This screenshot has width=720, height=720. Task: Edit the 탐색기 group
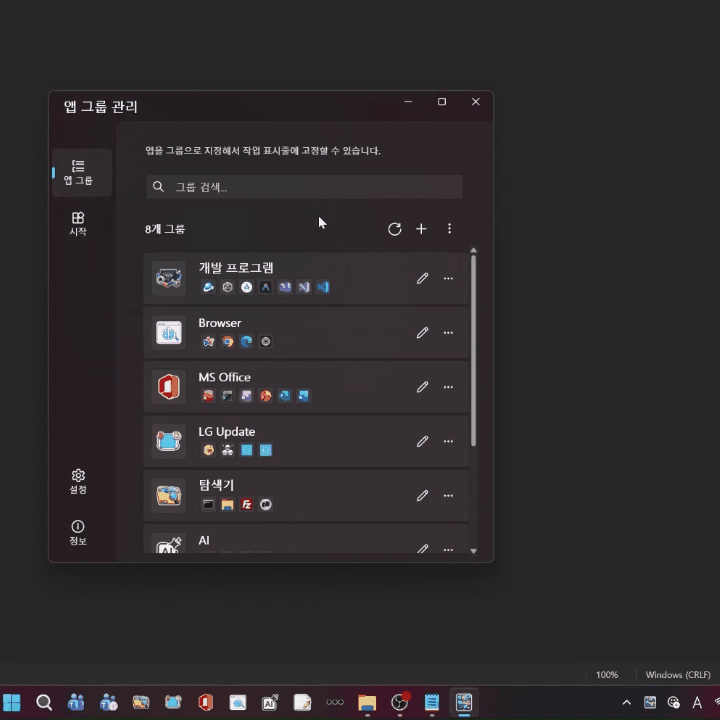point(422,495)
